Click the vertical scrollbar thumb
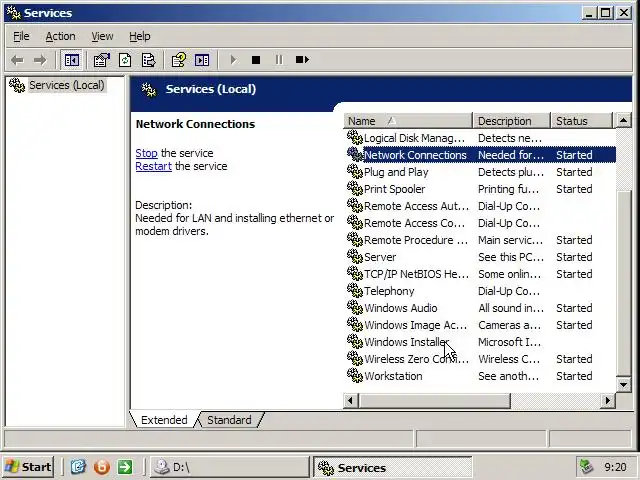Screen dimensions: 640x480 tap(623, 282)
